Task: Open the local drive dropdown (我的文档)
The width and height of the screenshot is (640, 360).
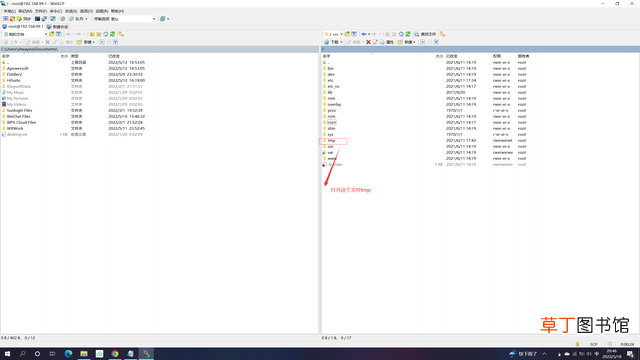Action: point(25,34)
